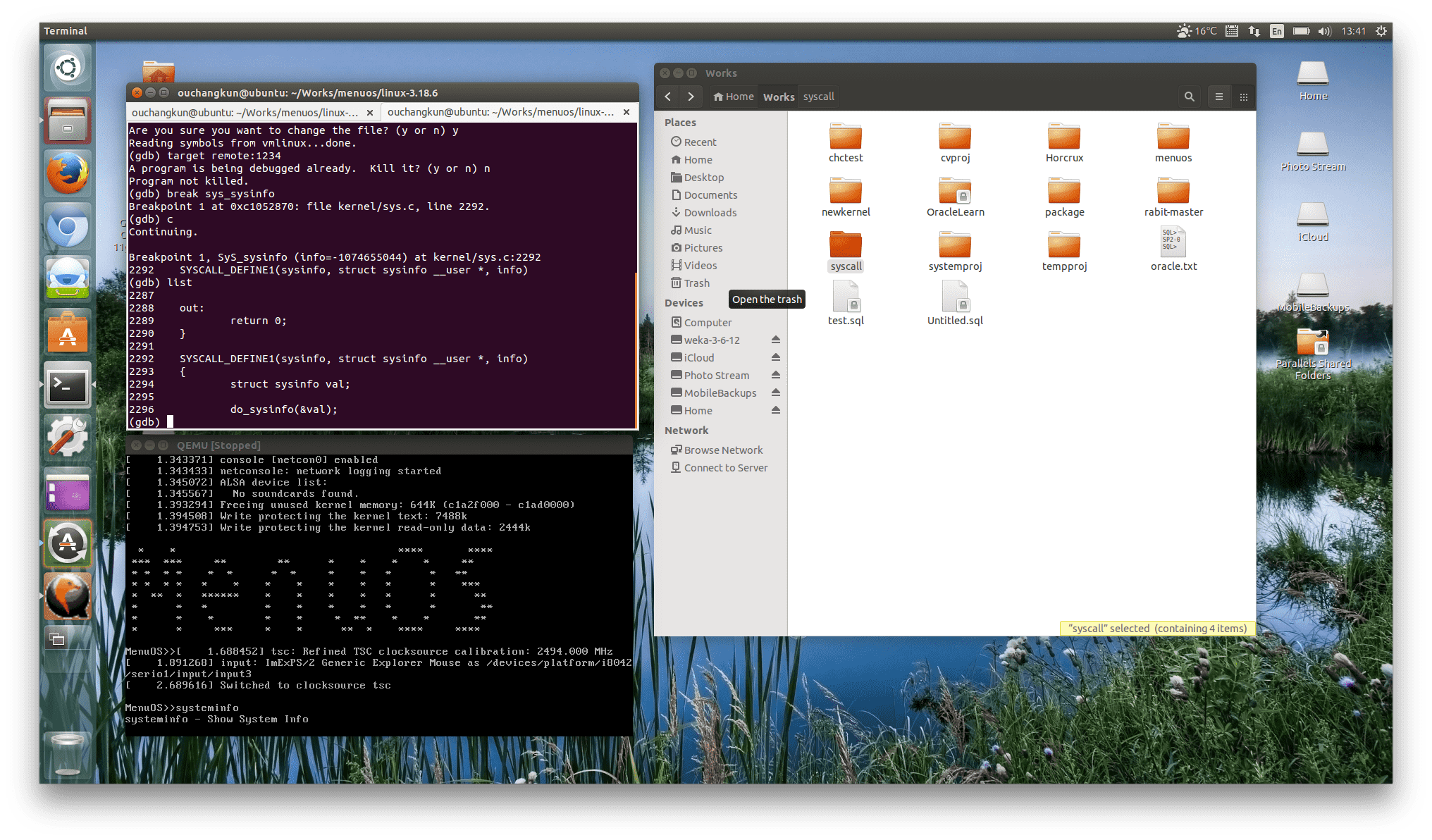Open Trash in Places sidebar
This screenshot has width=1432, height=840.
point(696,283)
